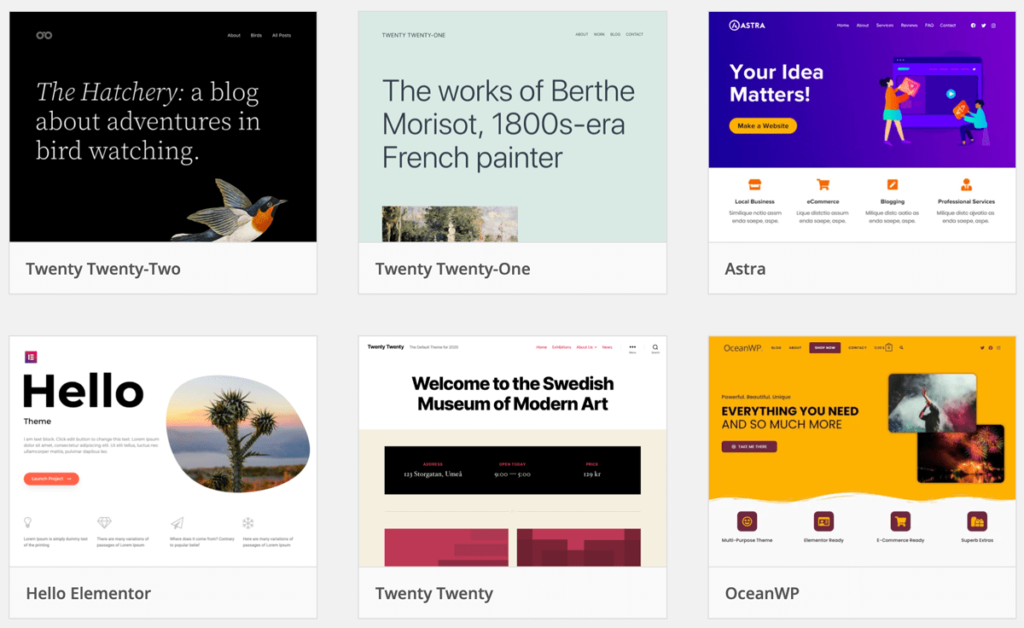This screenshot has width=1024, height=628.
Task: Click the play icon in Astra illustration
Action: click(x=951, y=94)
